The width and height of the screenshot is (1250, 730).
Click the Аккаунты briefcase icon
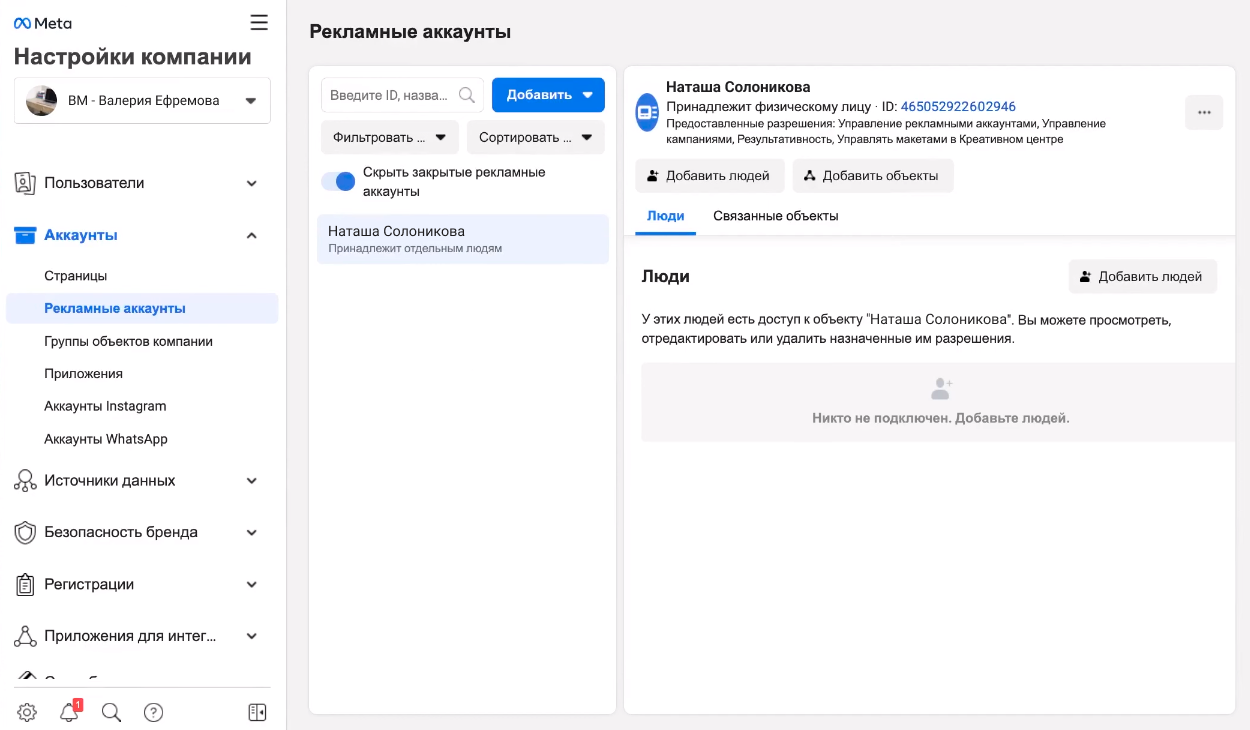25,235
